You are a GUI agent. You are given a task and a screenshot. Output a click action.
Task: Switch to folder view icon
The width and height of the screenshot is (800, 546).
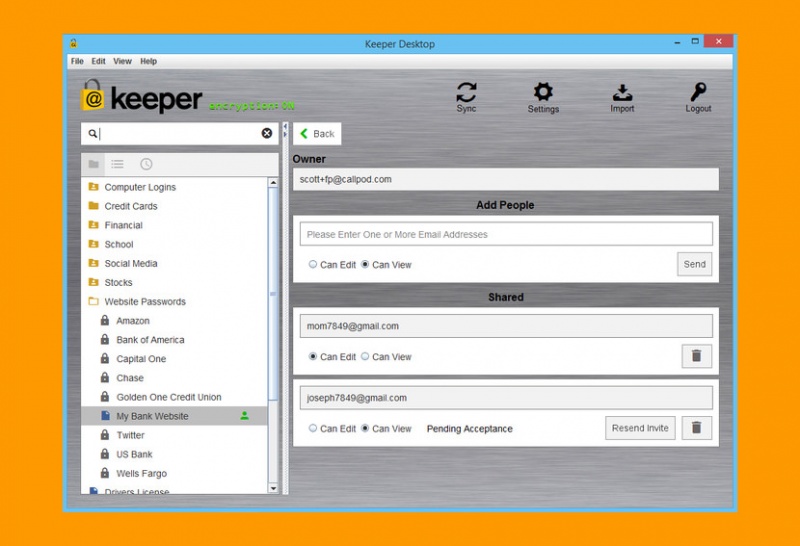[x=93, y=164]
